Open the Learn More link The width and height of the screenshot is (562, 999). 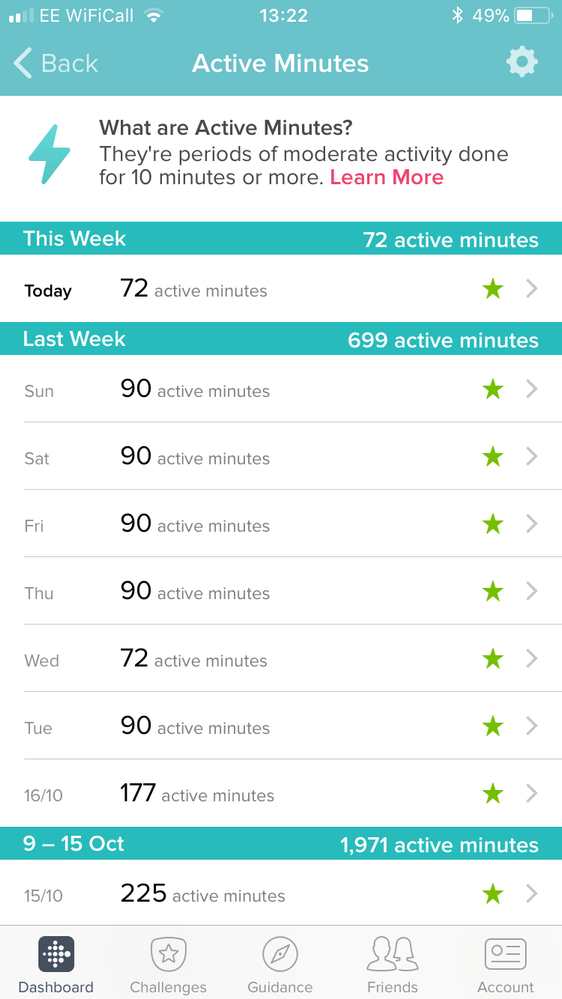coord(387,177)
